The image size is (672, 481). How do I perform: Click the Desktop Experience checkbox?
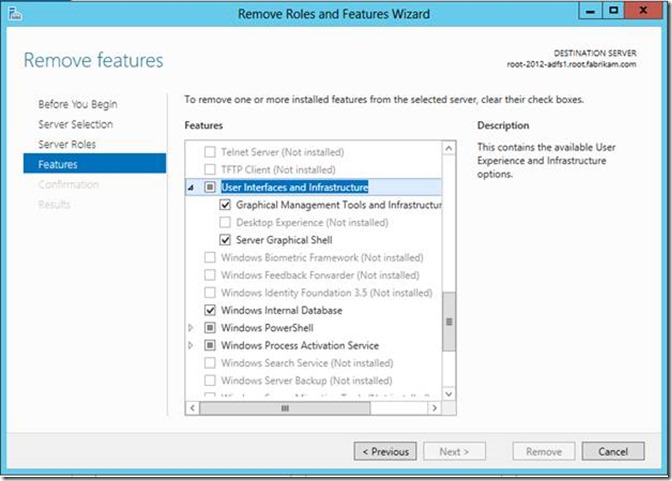pos(225,222)
